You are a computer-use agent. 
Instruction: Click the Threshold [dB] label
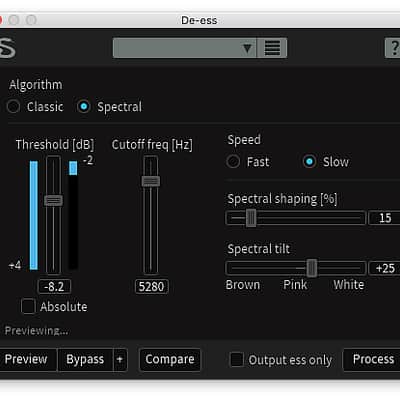tap(55, 145)
